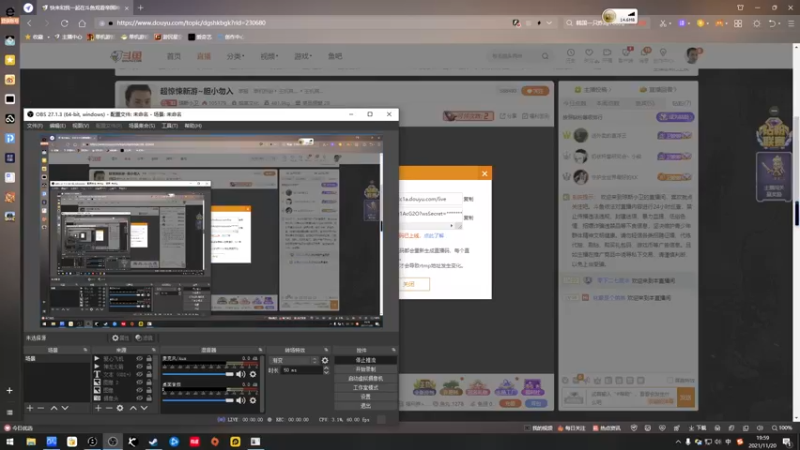Open the OBS 场景集合(S) menu
The image size is (800, 450).
[141, 126]
